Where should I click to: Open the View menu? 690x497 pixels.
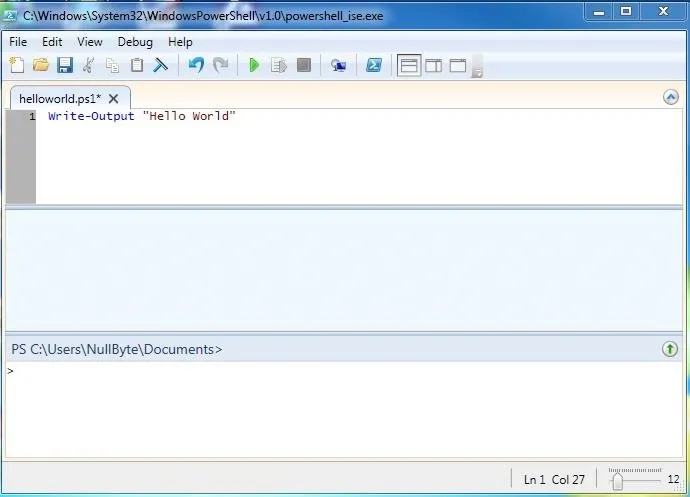tap(90, 42)
